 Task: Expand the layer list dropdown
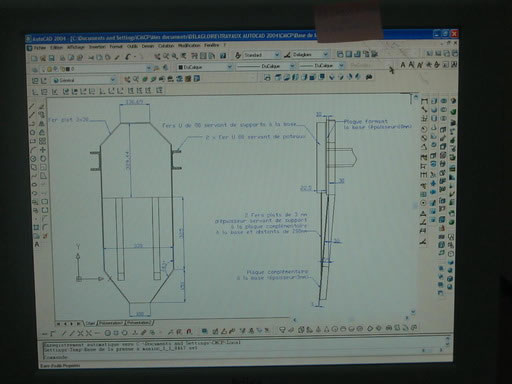pyautogui.click(x=149, y=69)
